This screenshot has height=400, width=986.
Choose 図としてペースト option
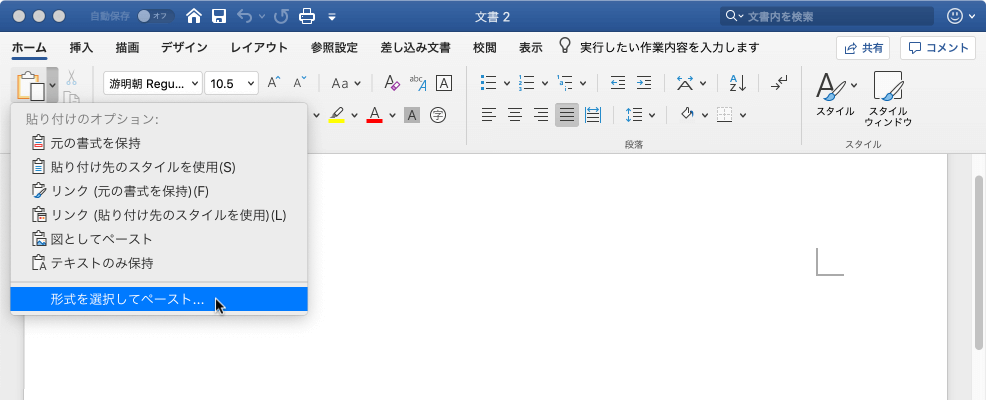click(x=159, y=239)
